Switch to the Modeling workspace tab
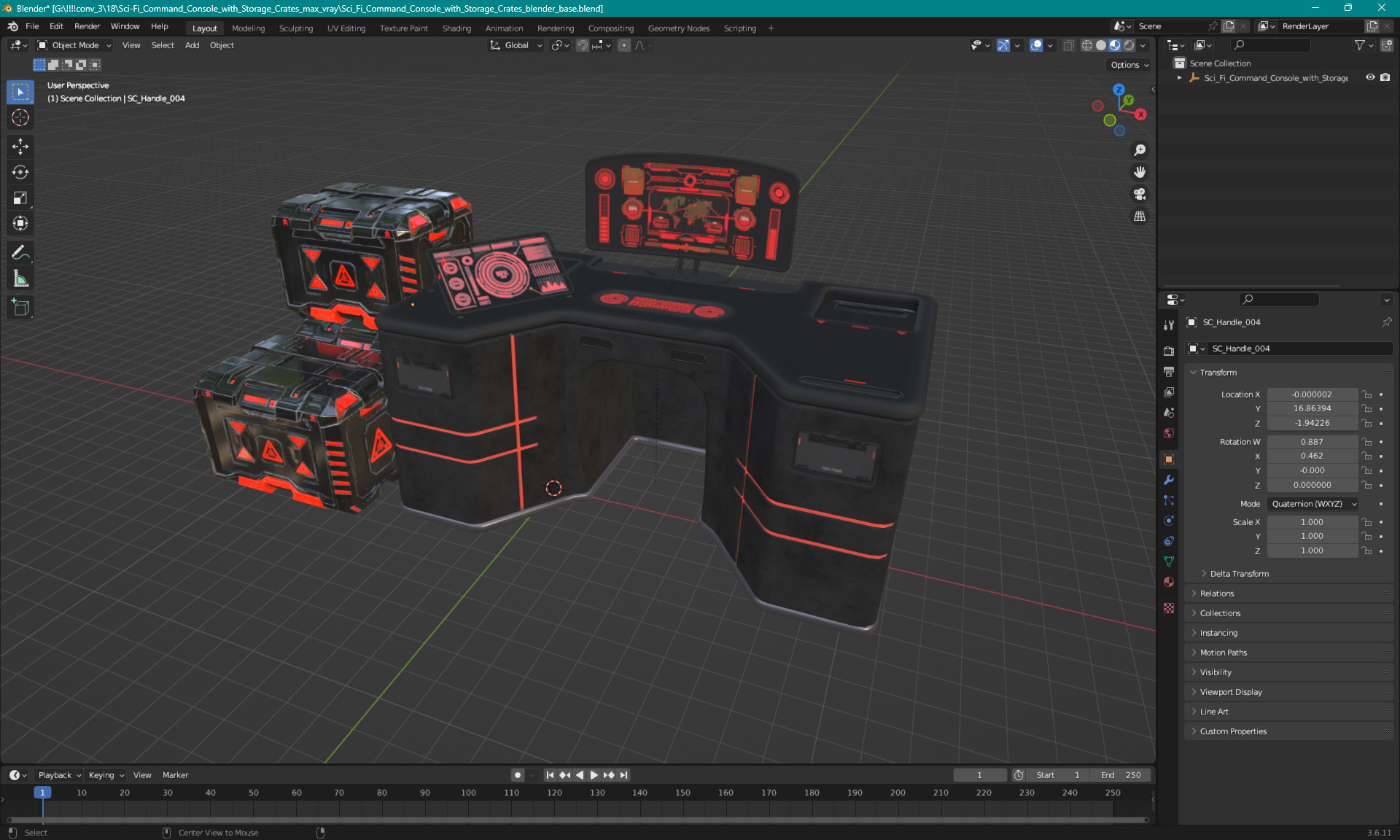1400x840 pixels. tap(248, 28)
